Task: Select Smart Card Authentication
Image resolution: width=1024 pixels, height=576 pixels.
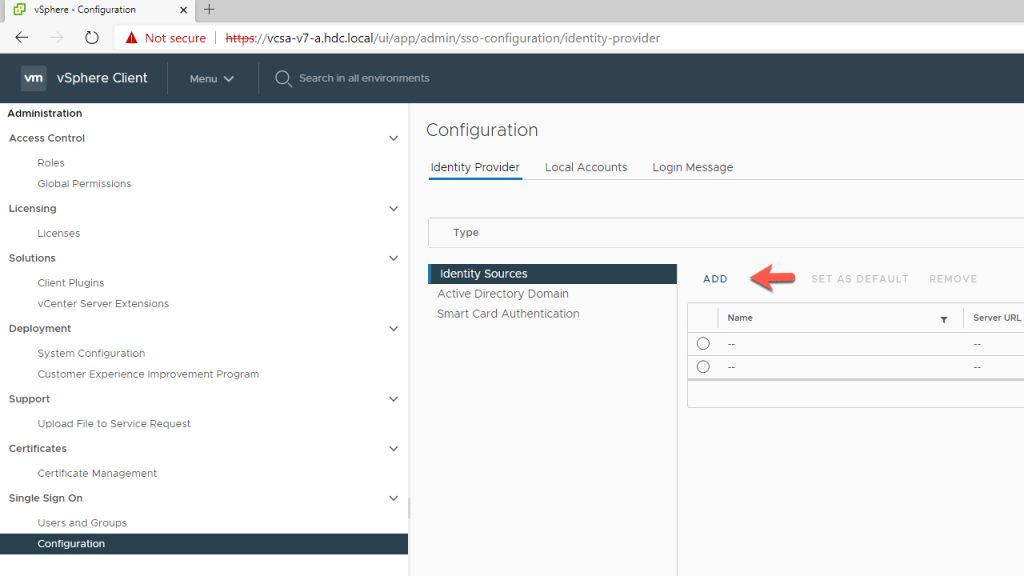Action: tap(508, 313)
